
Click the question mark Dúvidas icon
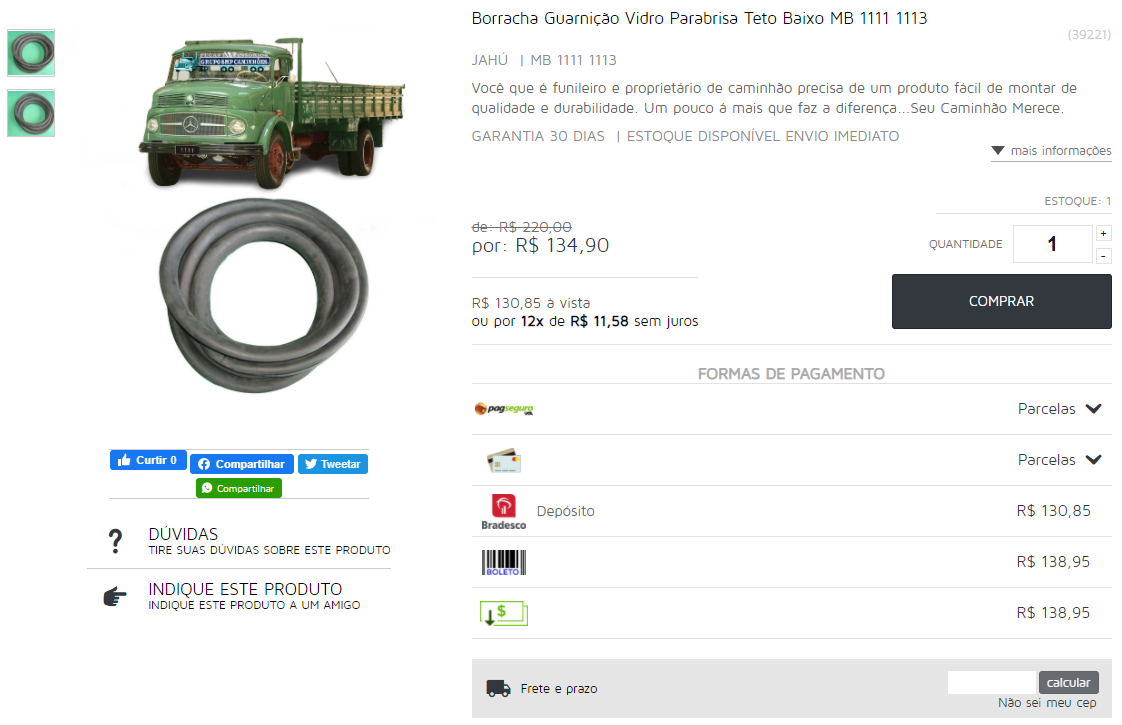(x=115, y=541)
